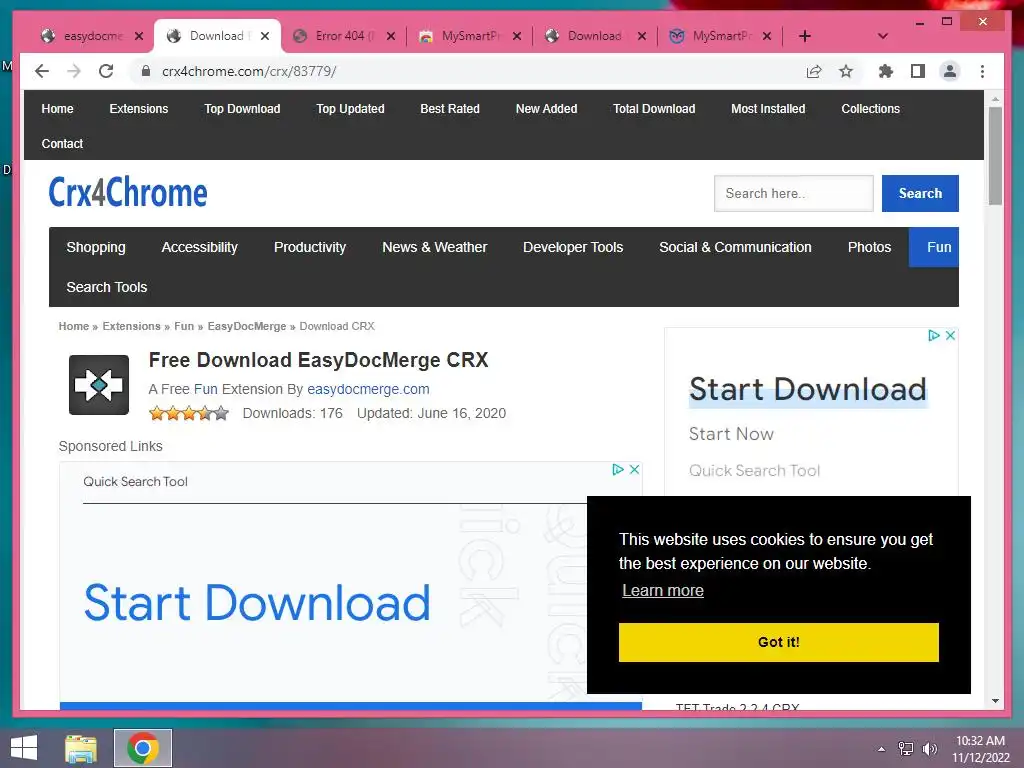Open Developer Tools category
The image size is (1024, 768).
point(573,247)
